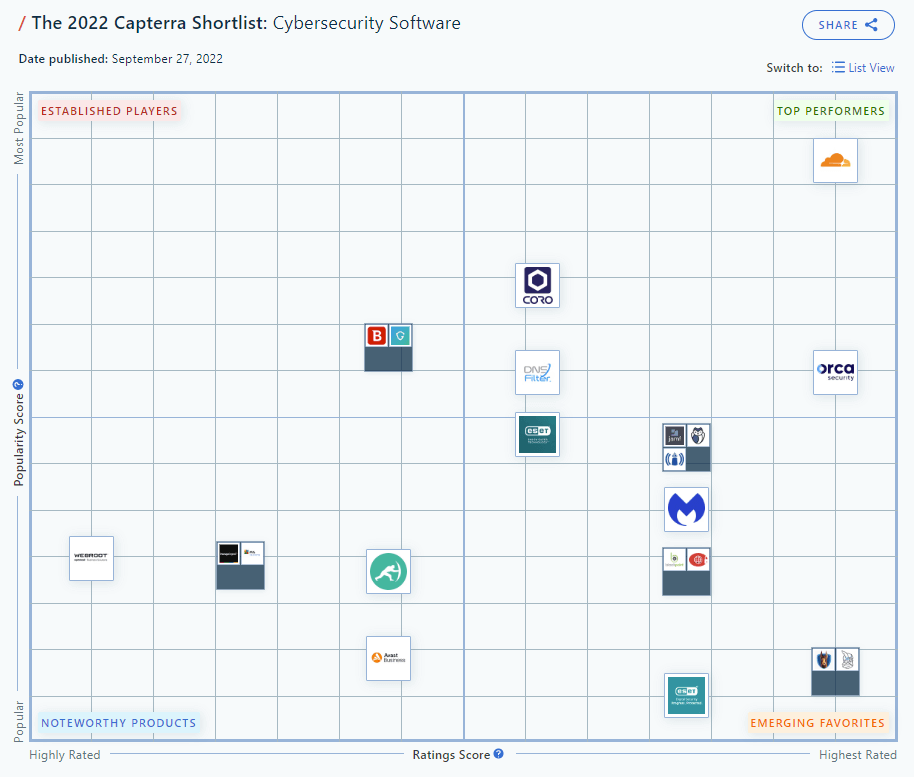
Task: Switch to List View
Action: [863, 68]
